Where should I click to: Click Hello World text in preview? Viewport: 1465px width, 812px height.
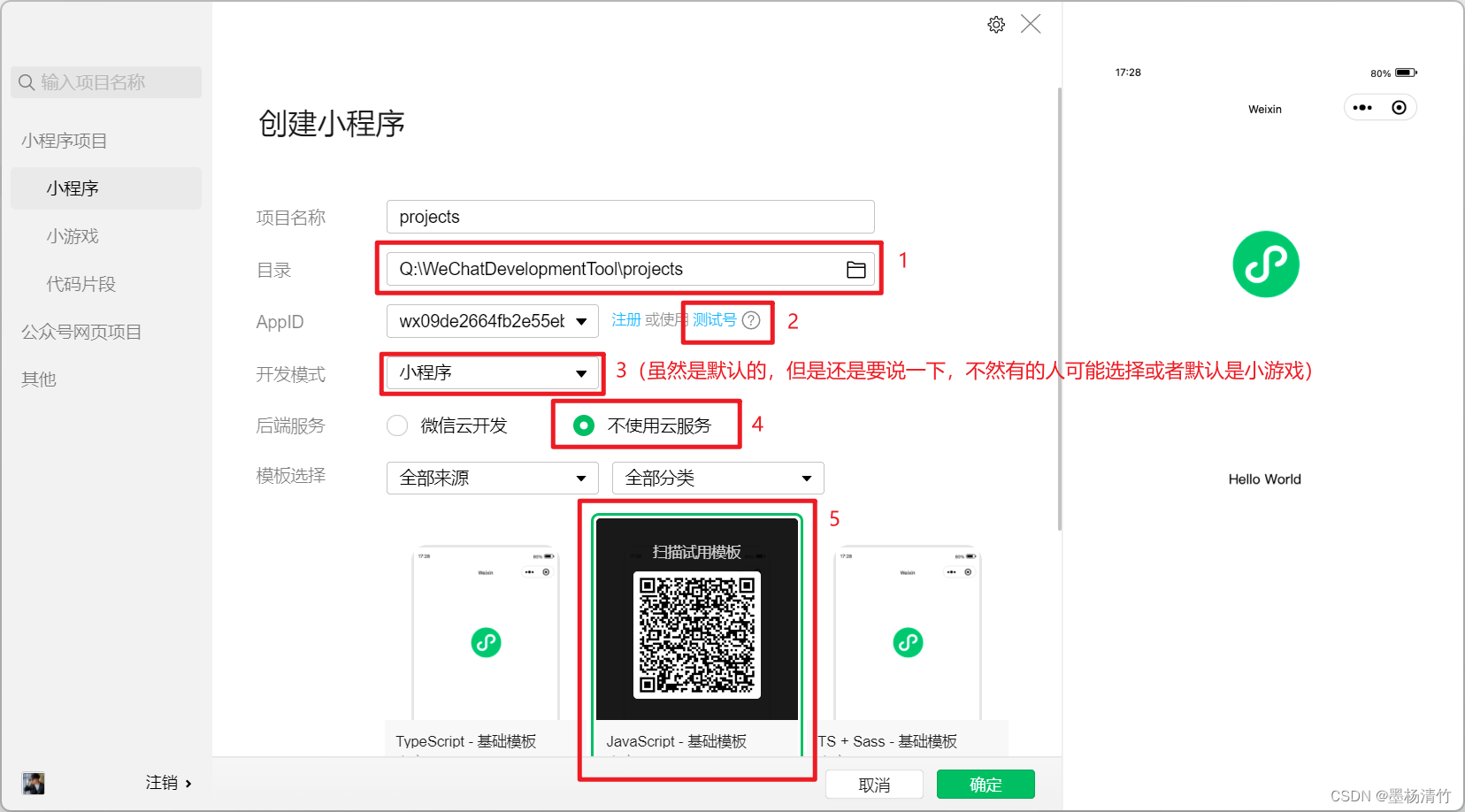(1264, 479)
